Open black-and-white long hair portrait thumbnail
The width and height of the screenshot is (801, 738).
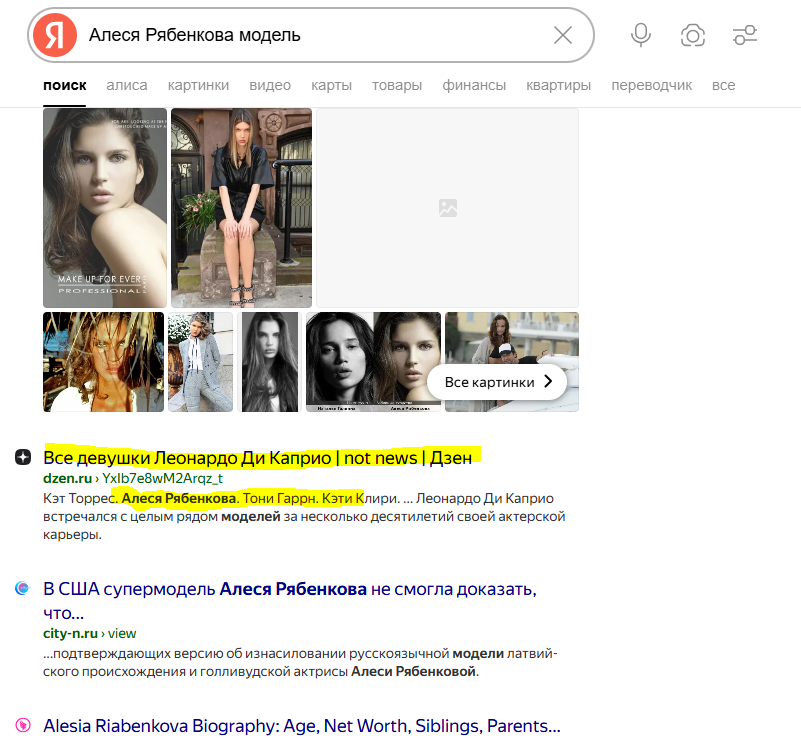coord(270,362)
